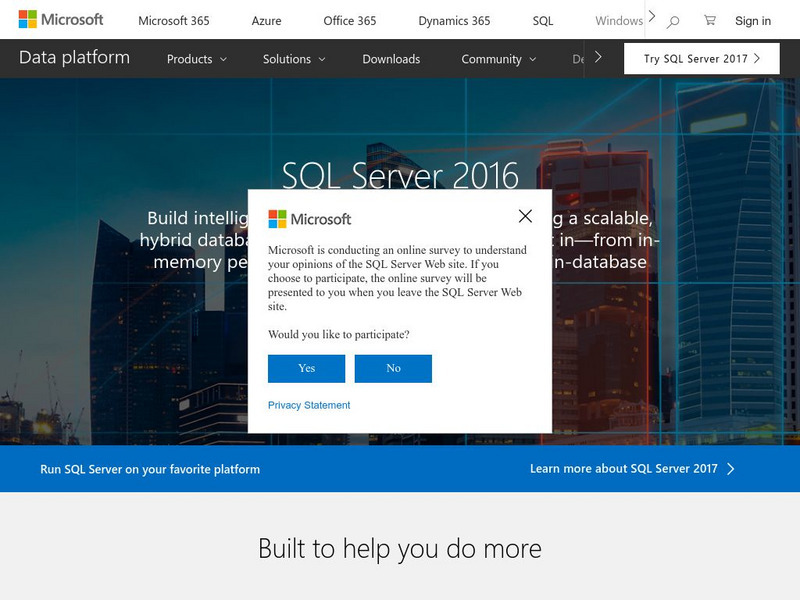800x600 pixels.
Task: Answer Yes to the survey
Action: coord(307,368)
